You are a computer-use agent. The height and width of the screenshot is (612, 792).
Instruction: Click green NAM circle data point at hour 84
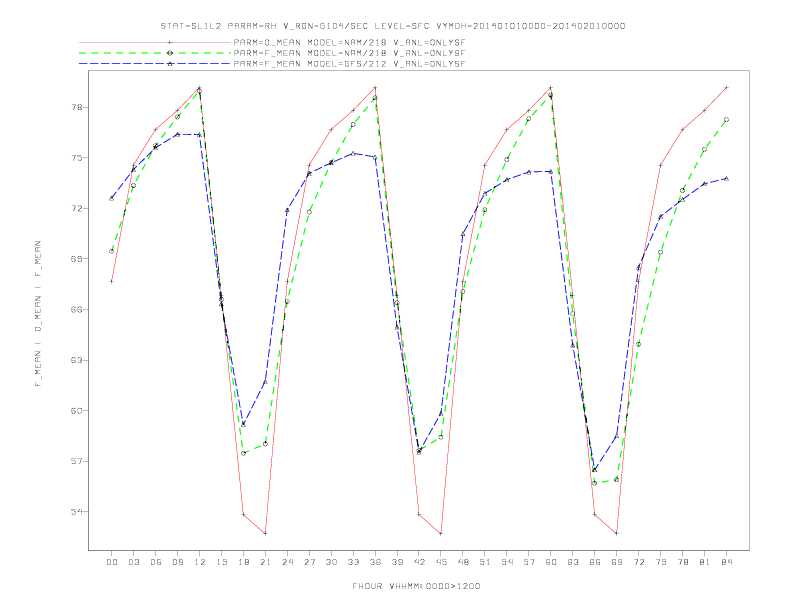pos(726,120)
